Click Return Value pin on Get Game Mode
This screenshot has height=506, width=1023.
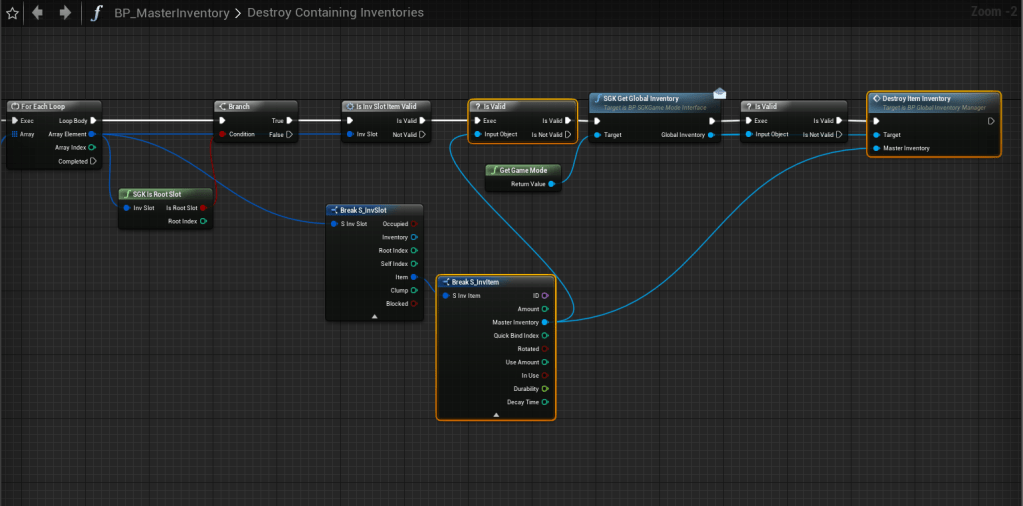coord(550,184)
